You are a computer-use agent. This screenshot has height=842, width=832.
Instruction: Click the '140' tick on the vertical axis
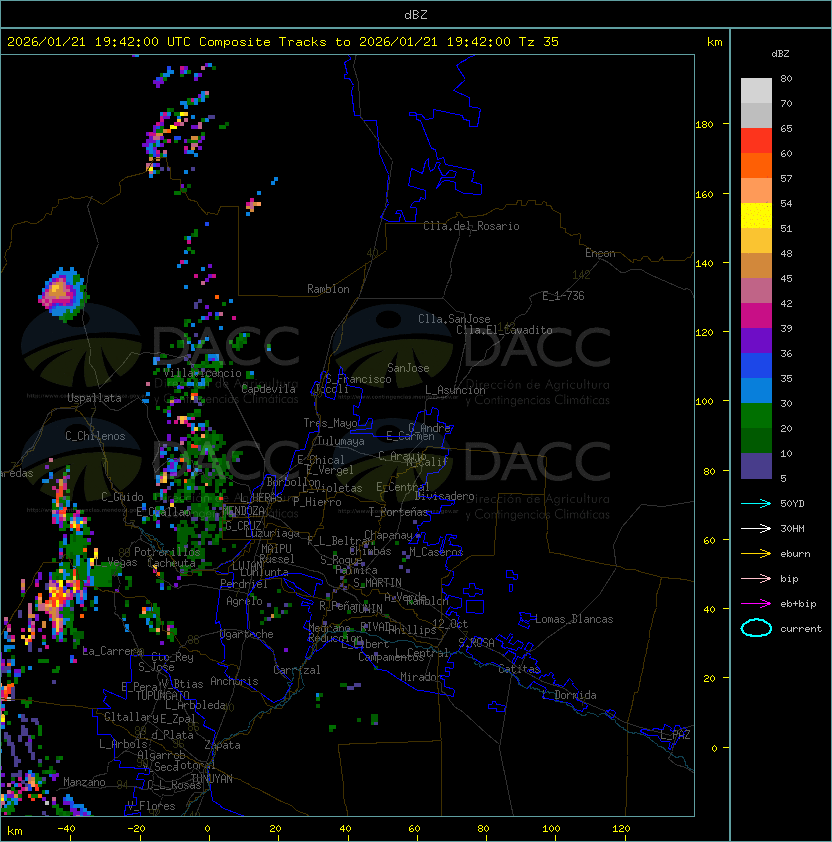pyautogui.click(x=704, y=264)
